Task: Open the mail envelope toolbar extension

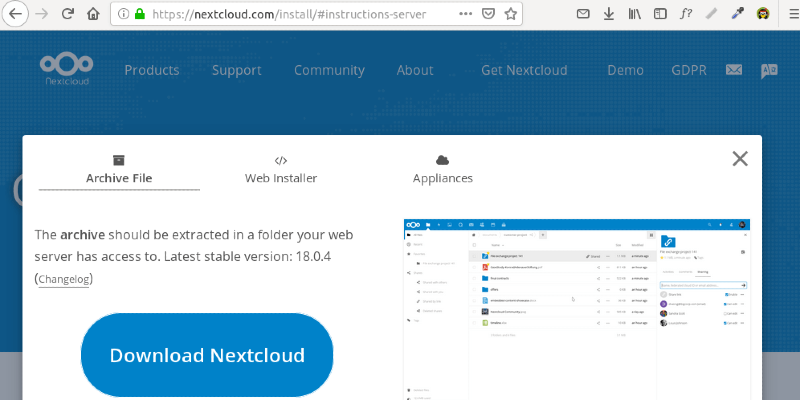Action: 583,14
